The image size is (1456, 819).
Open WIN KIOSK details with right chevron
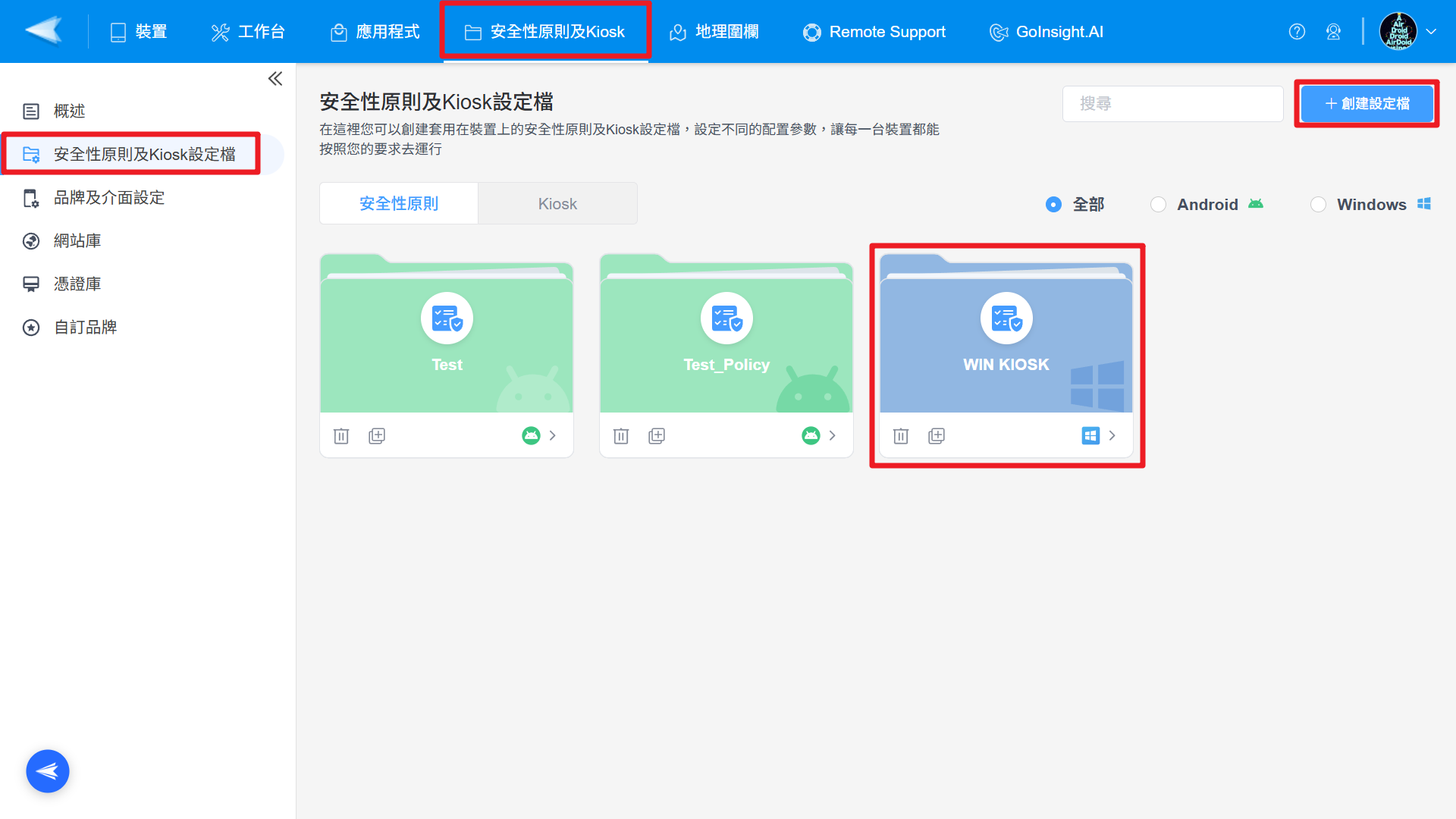pos(1112,436)
